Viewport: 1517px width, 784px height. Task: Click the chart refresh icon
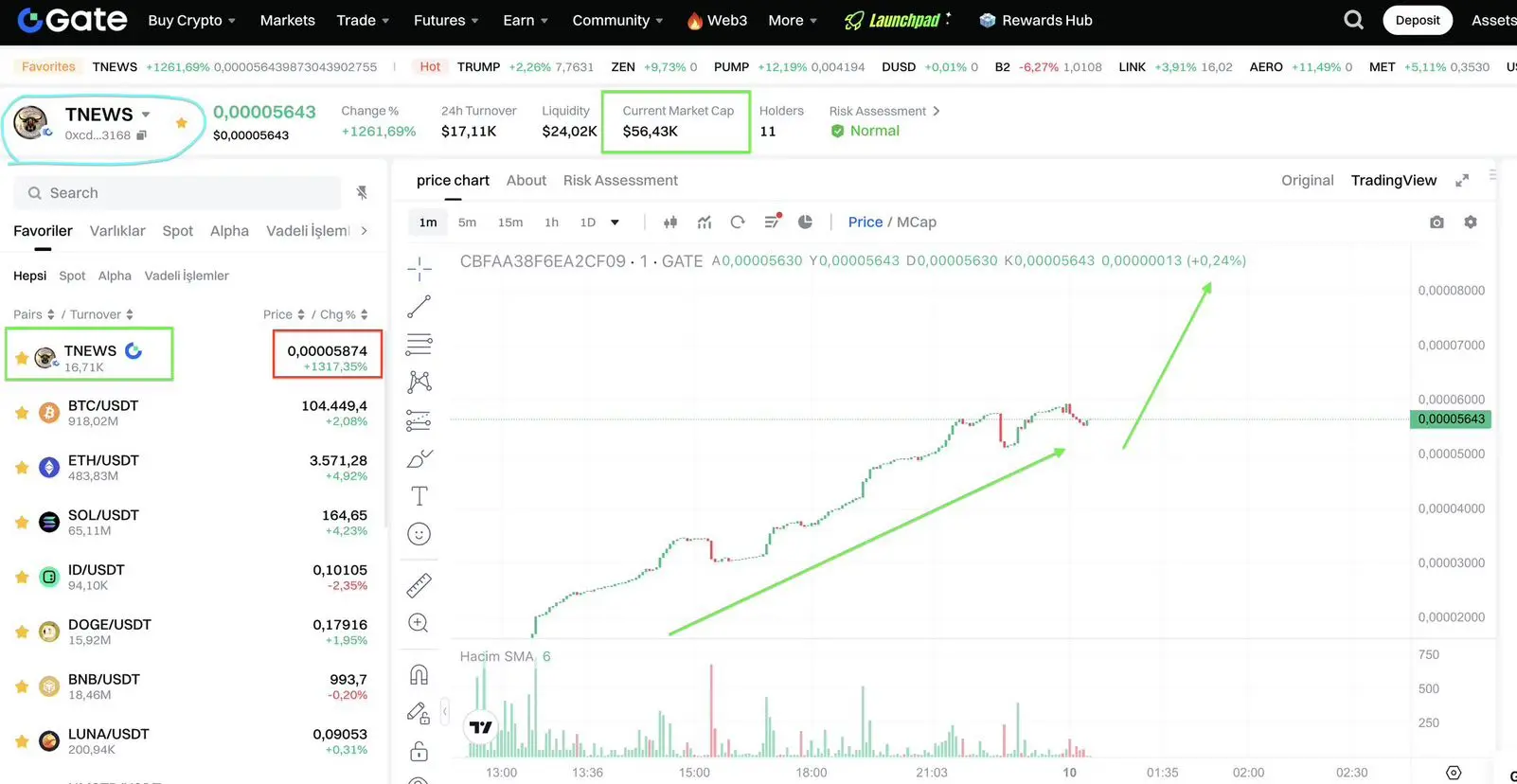tap(738, 223)
